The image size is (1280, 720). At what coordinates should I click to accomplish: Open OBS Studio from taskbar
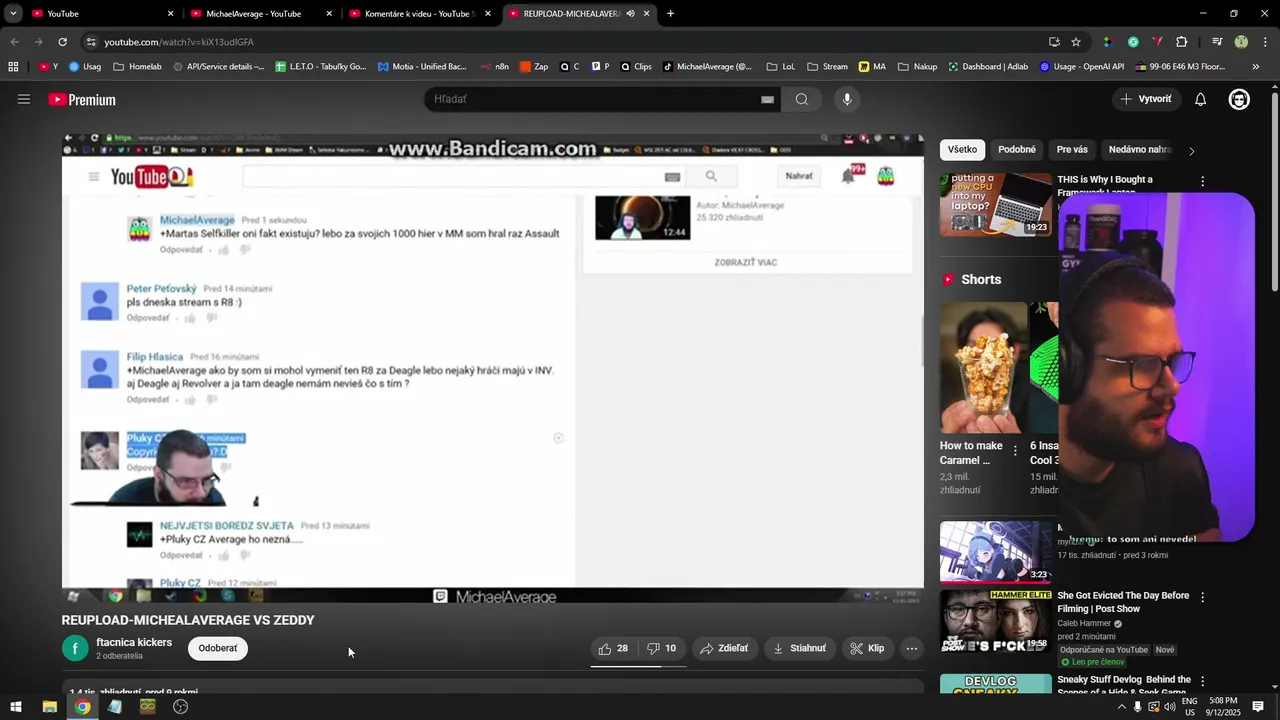coord(180,707)
